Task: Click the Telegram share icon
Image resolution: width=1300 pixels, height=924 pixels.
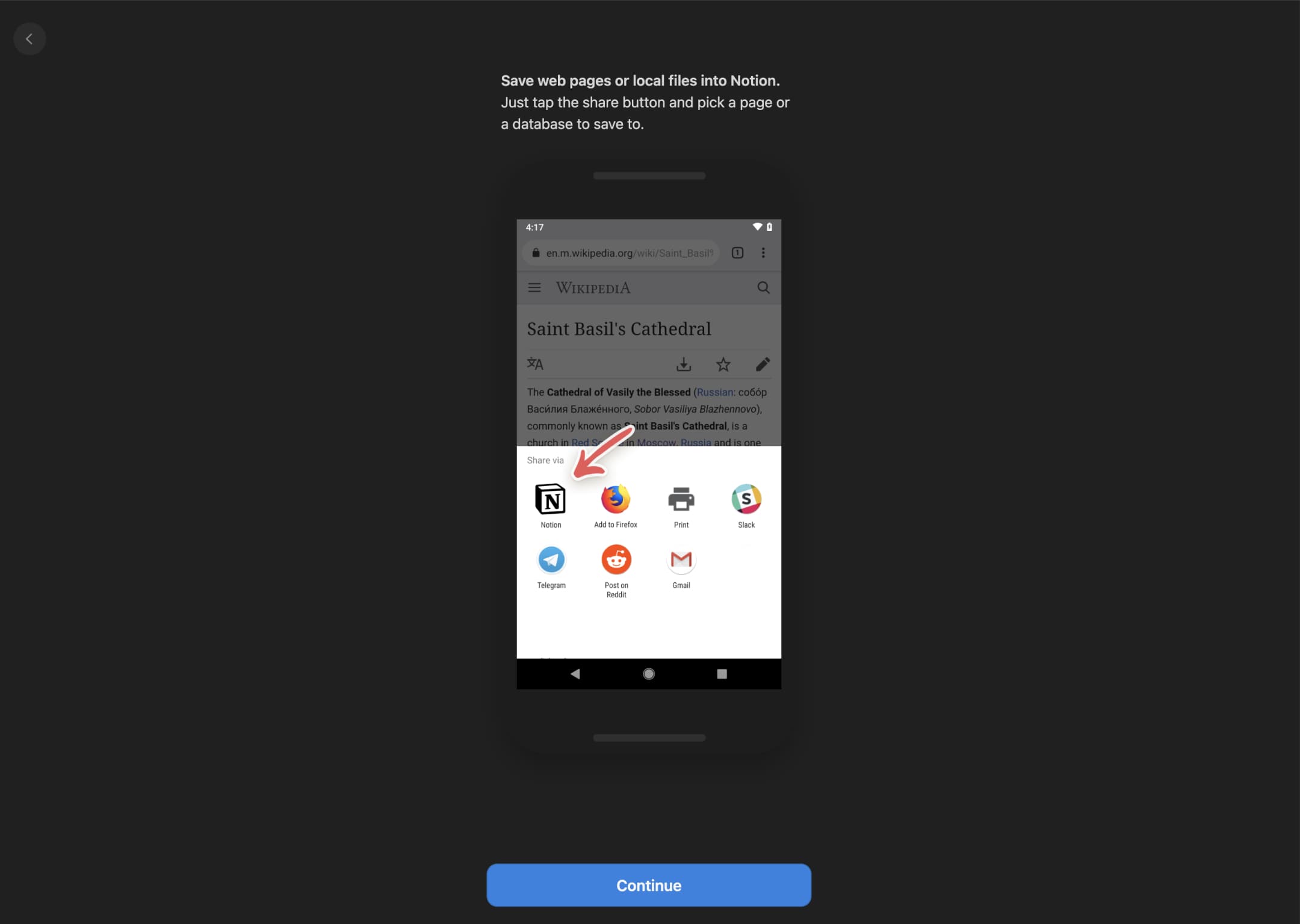Action: tap(551, 559)
